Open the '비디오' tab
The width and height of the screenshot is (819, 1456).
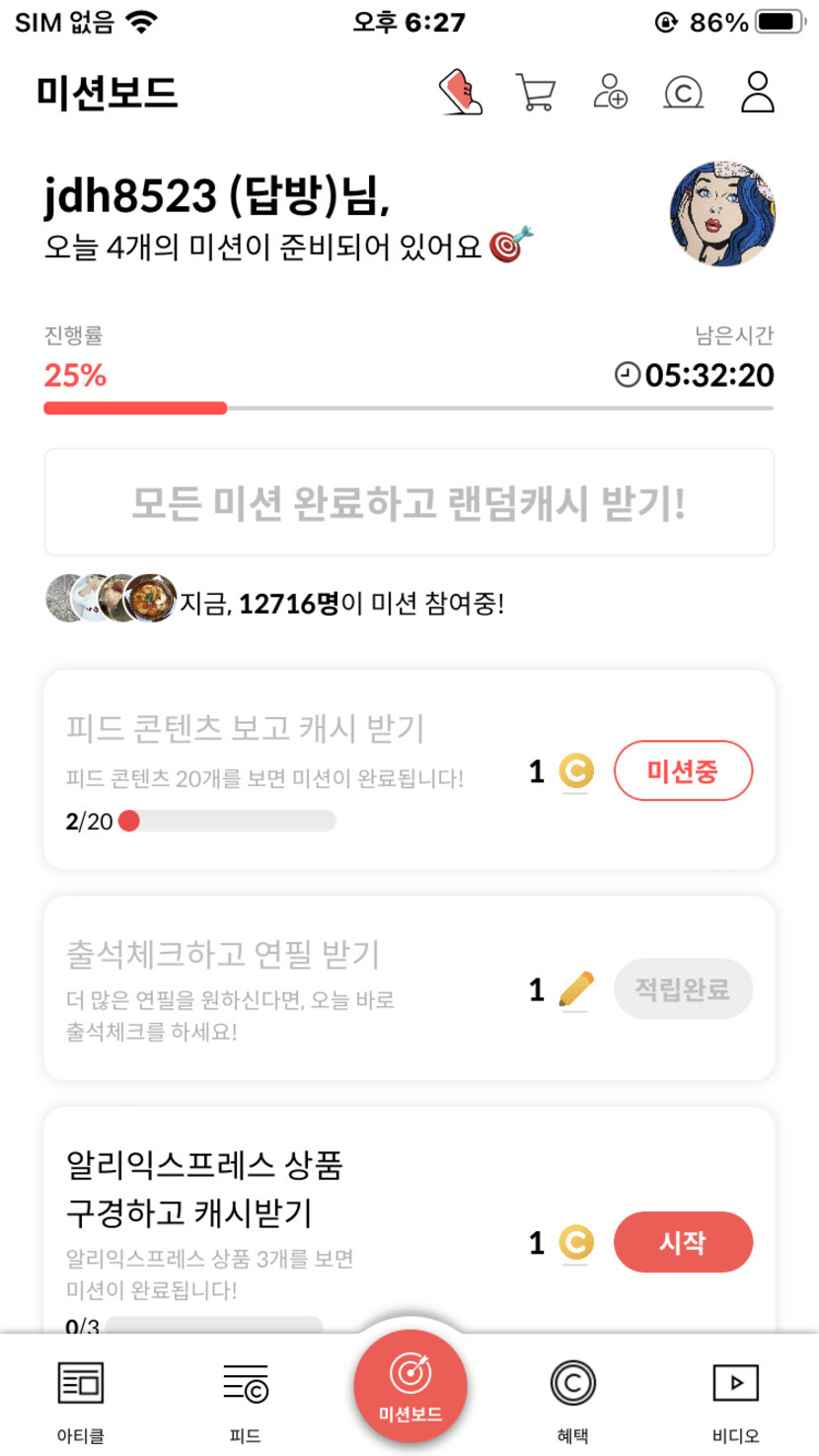[x=735, y=1398]
